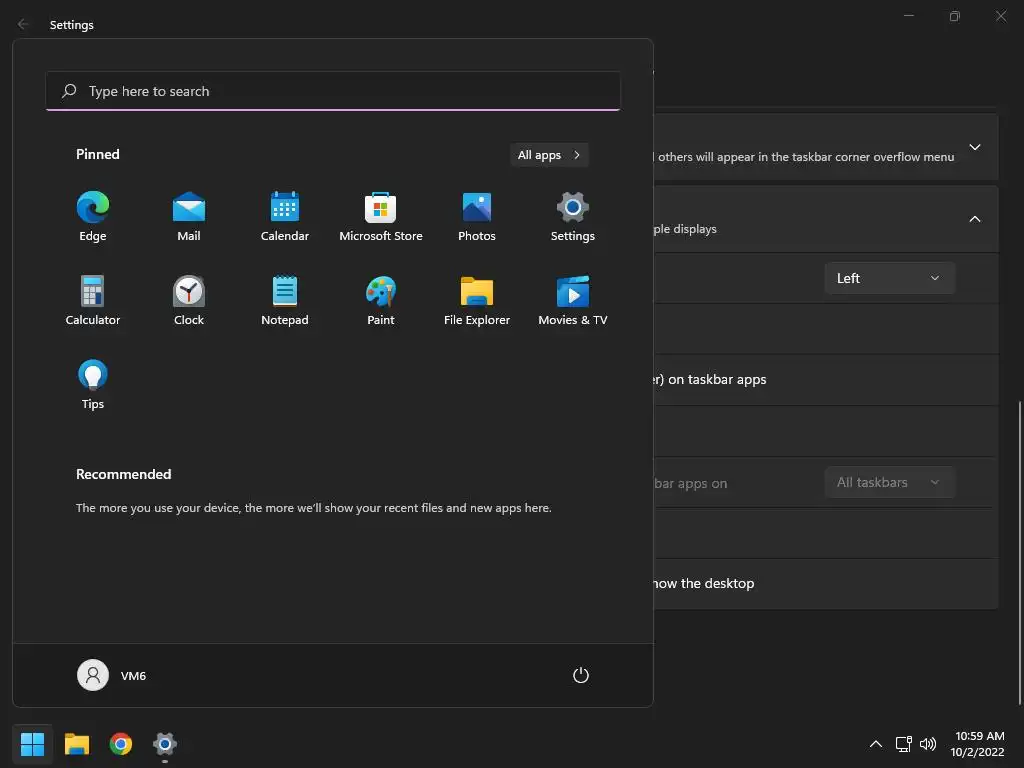Viewport: 1024px width, 768px height.
Task: Open the Calculator app
Action: (x=93, y=301)
